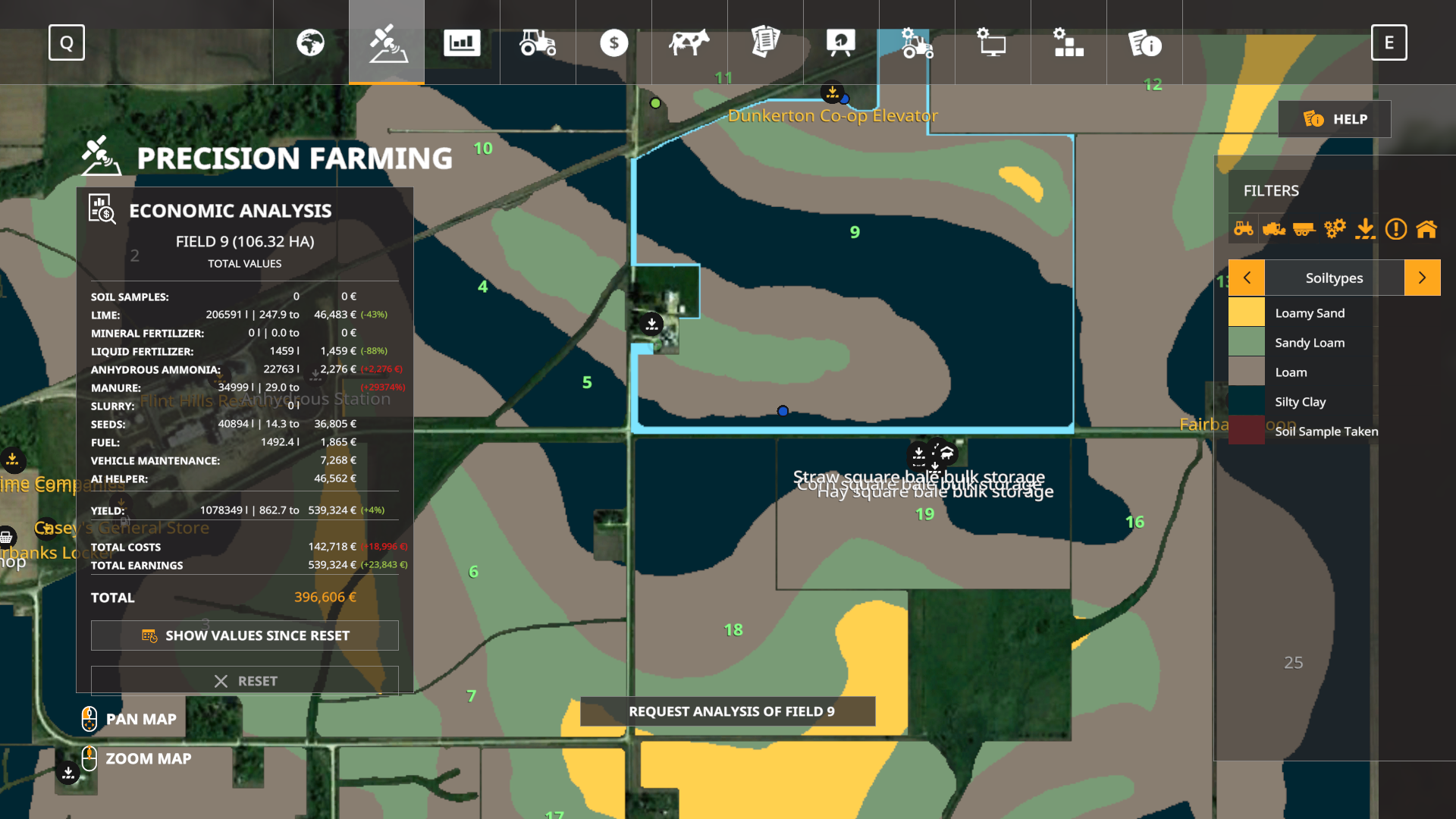This screenshot has width=1456, height=819.
Task: Click the shop basket marker on left edge
Action: coord(6,538)
